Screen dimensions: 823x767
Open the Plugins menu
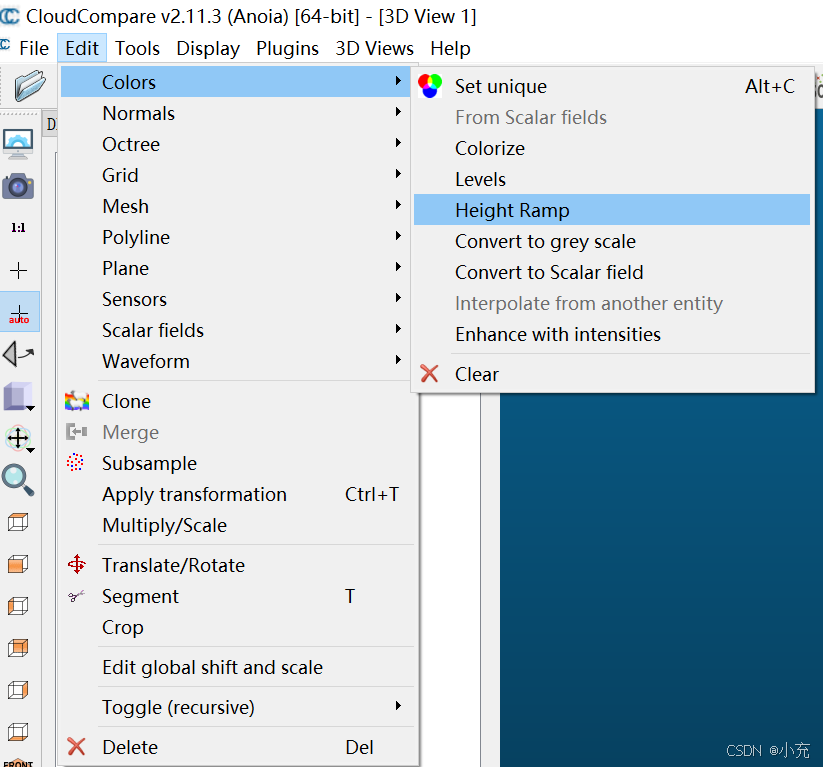coord(288,48)
